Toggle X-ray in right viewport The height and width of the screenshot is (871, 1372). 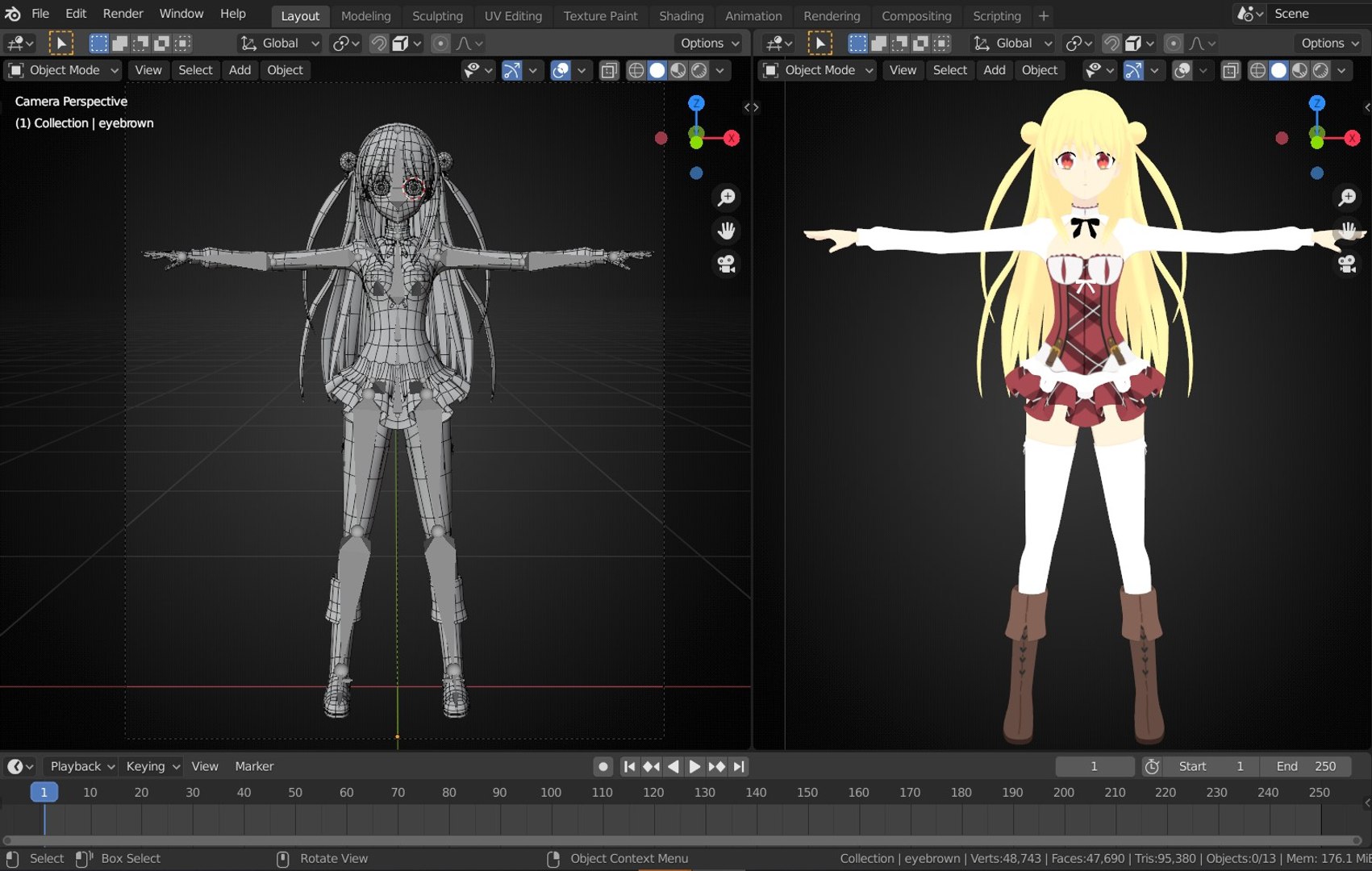point(1230,70)
